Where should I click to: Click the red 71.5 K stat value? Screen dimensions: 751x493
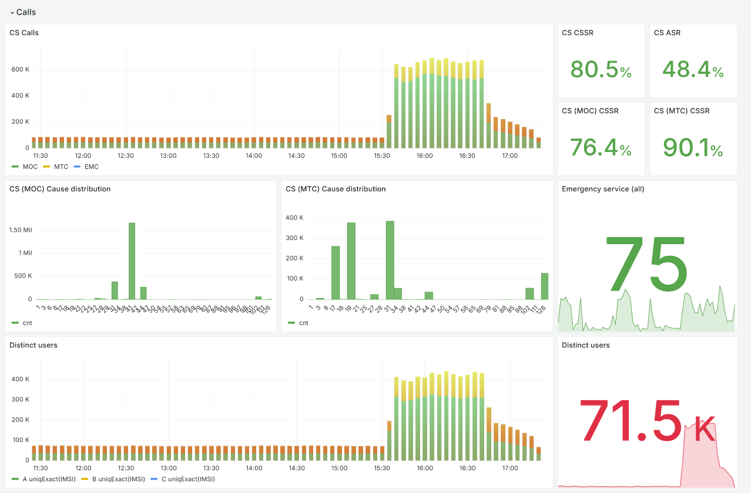tap(646, 422)
